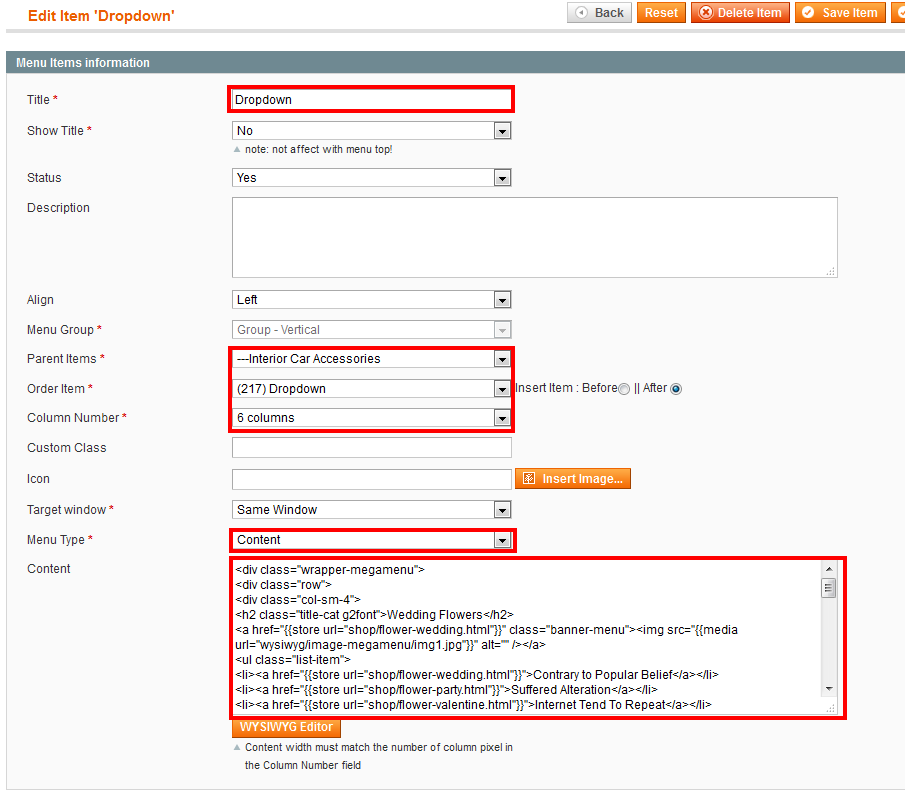Open the WYSIWYG Editor
The width and height of the screenshot is (905, 803).
pos(286,727)
